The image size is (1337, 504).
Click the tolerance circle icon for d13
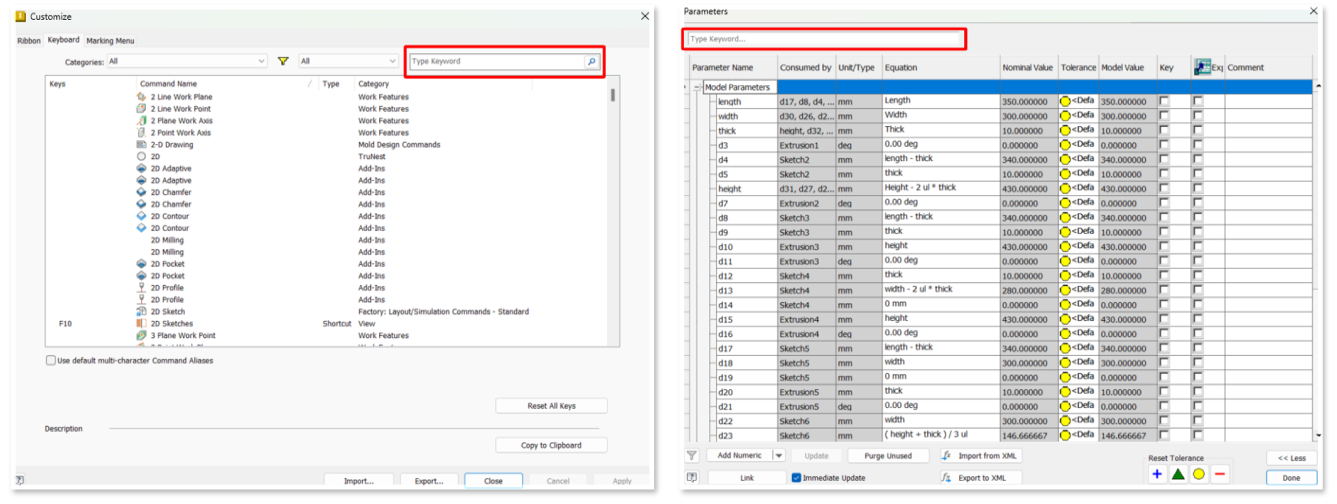coord(1065,291)
